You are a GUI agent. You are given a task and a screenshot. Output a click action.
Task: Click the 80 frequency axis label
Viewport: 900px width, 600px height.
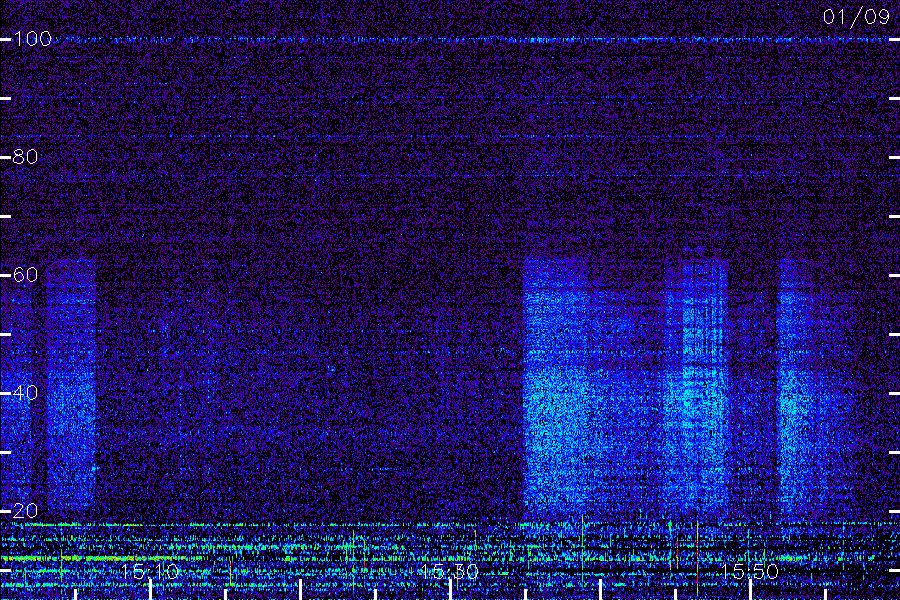25,157
